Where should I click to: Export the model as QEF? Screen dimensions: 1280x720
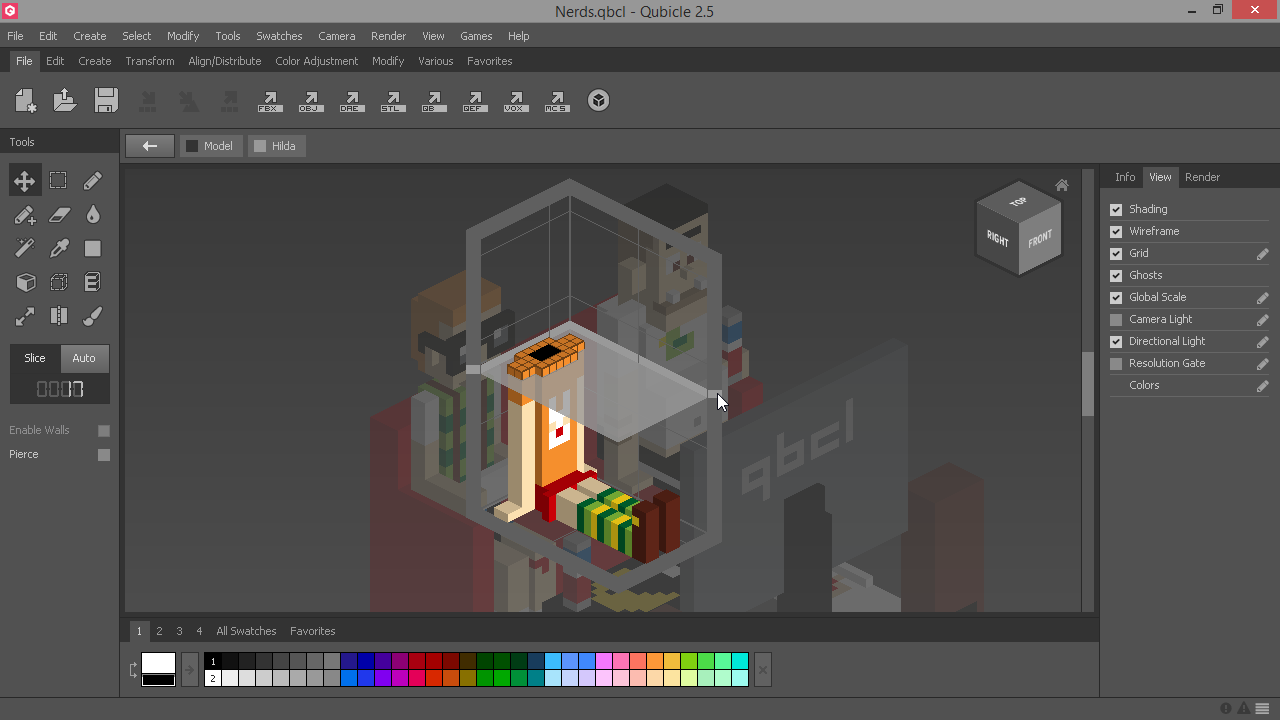[x=475, y=101]
